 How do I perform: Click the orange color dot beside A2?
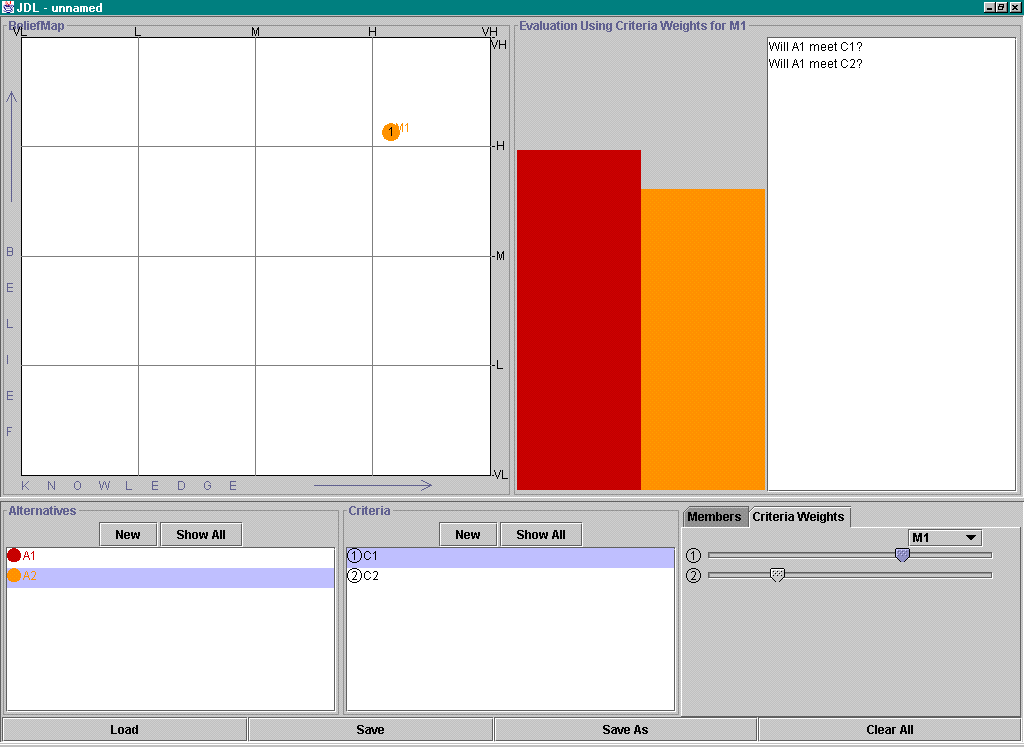[x=14, y=575]
